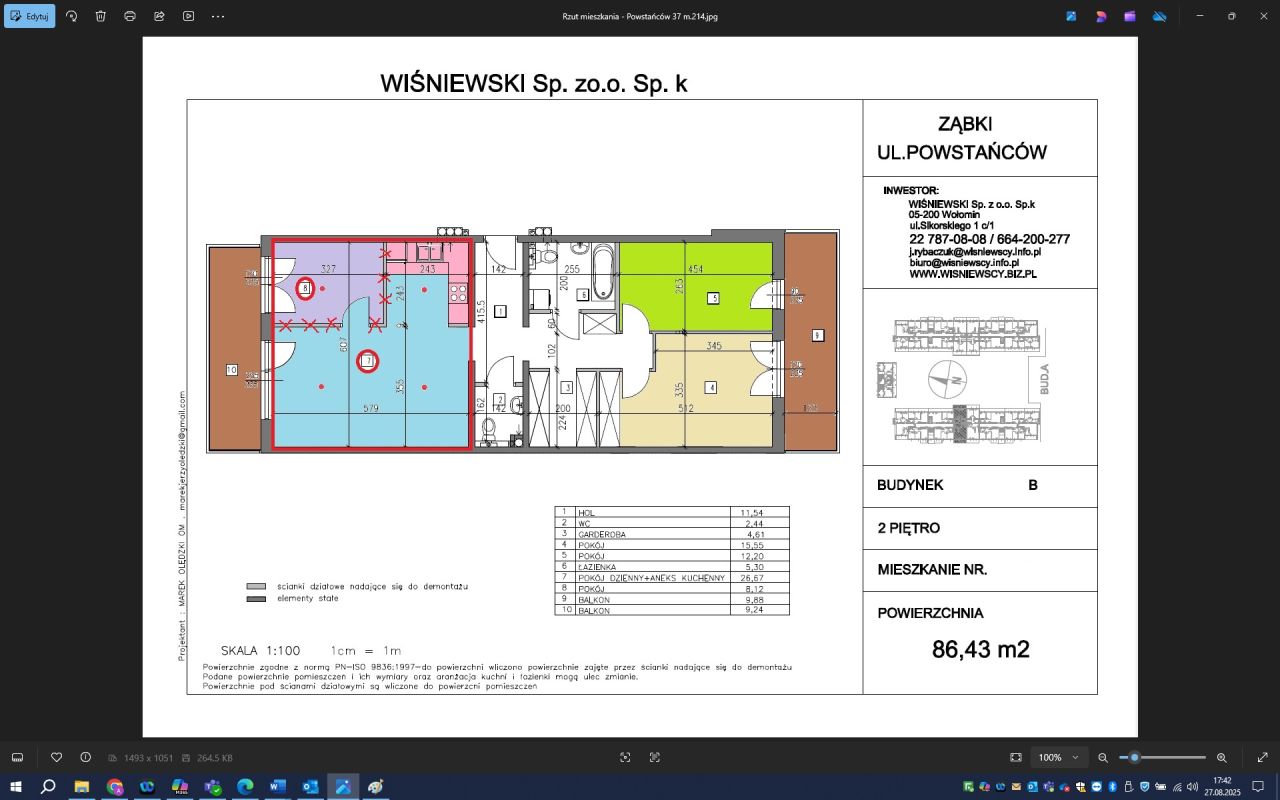1280x800 pixels.
Task: Show file info with the info icon
Action: [x=85, y=757]
